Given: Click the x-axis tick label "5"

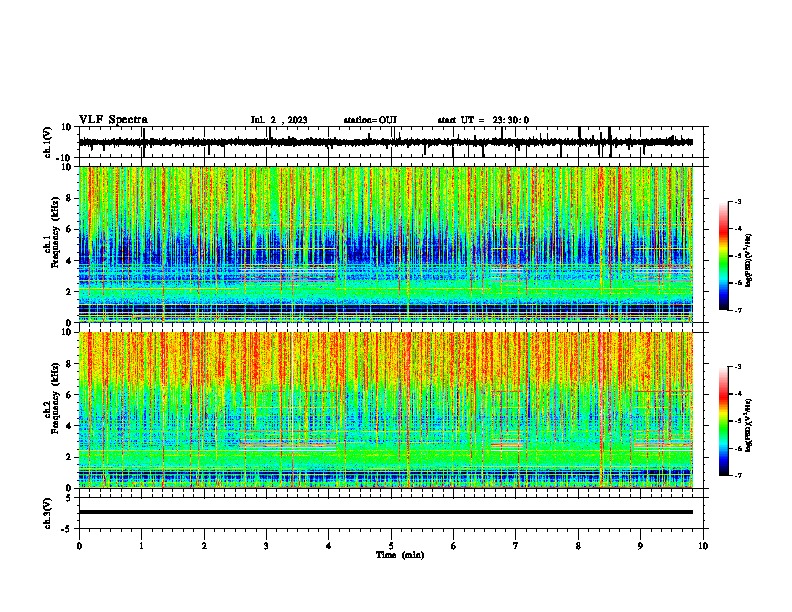Looking at the screenshot, I should point(391,546).
